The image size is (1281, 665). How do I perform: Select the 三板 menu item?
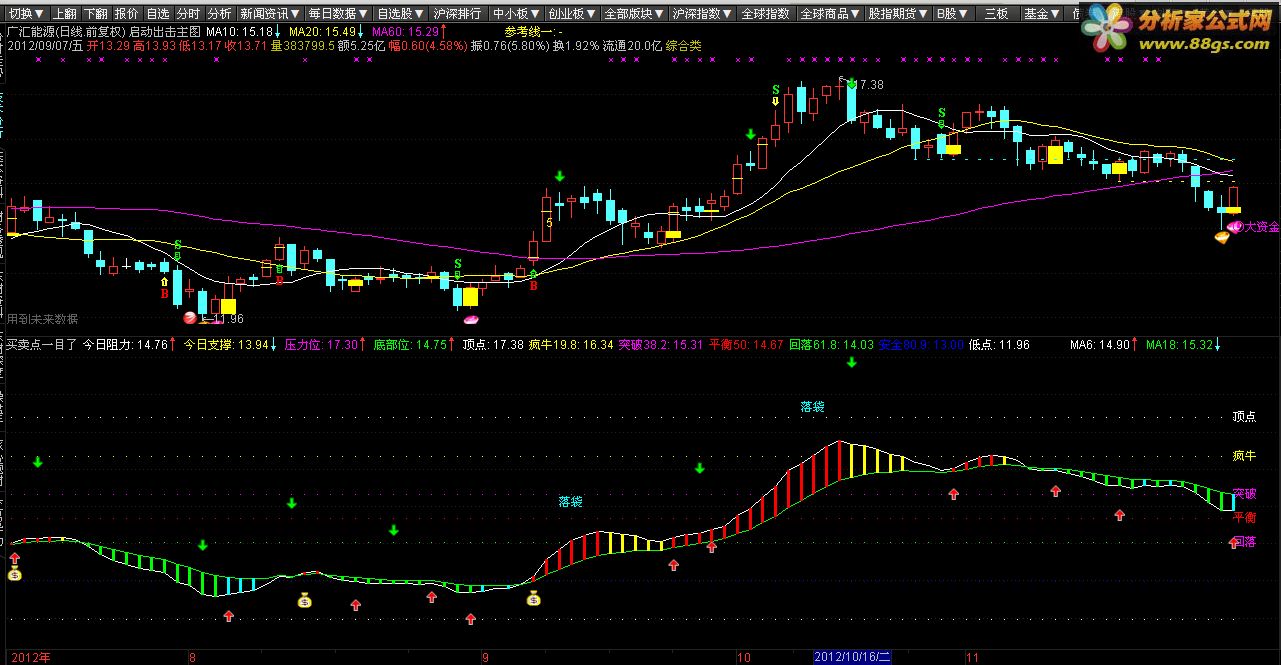pyautogui.click(x=996, y=14)
